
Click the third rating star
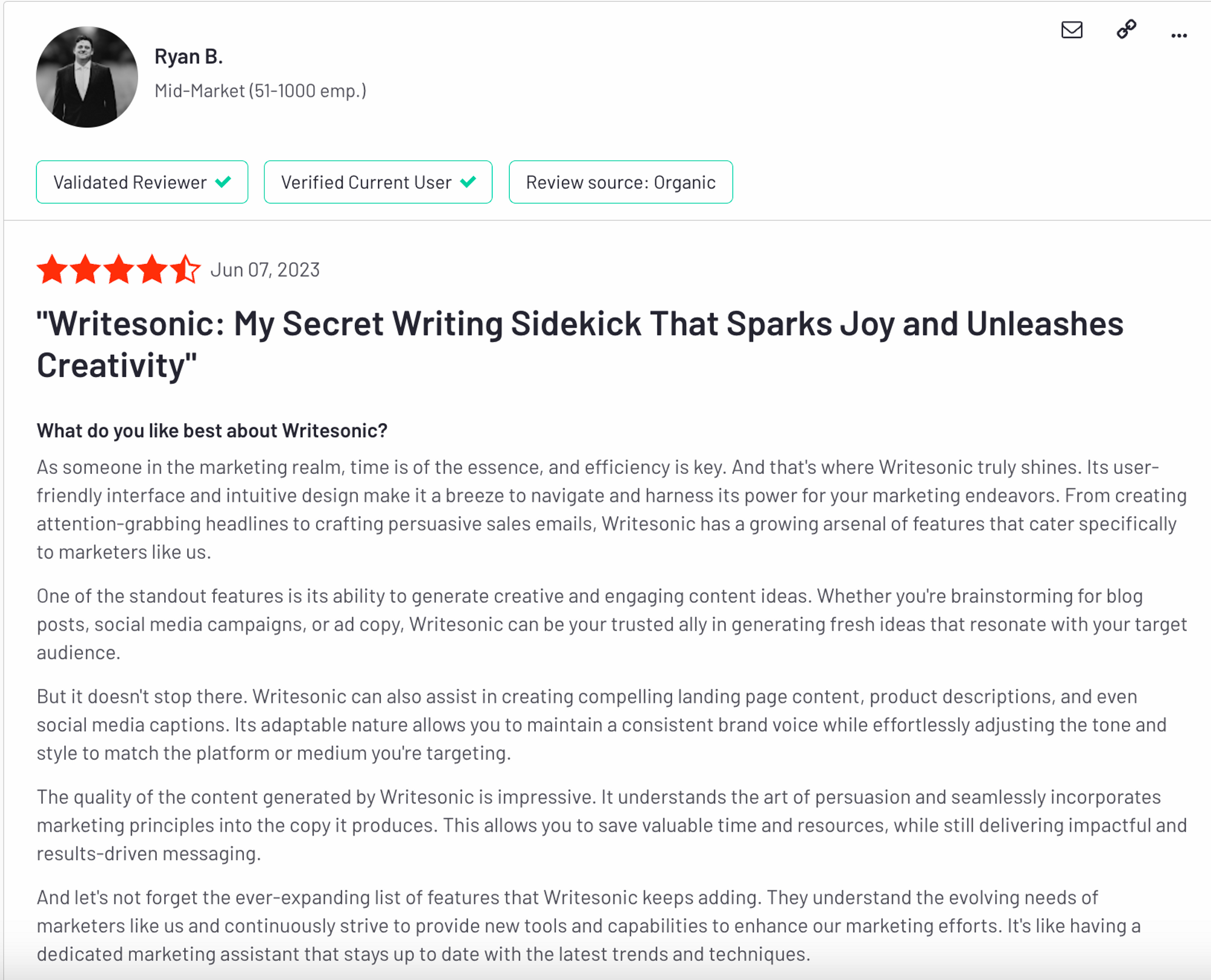point(119,269)
